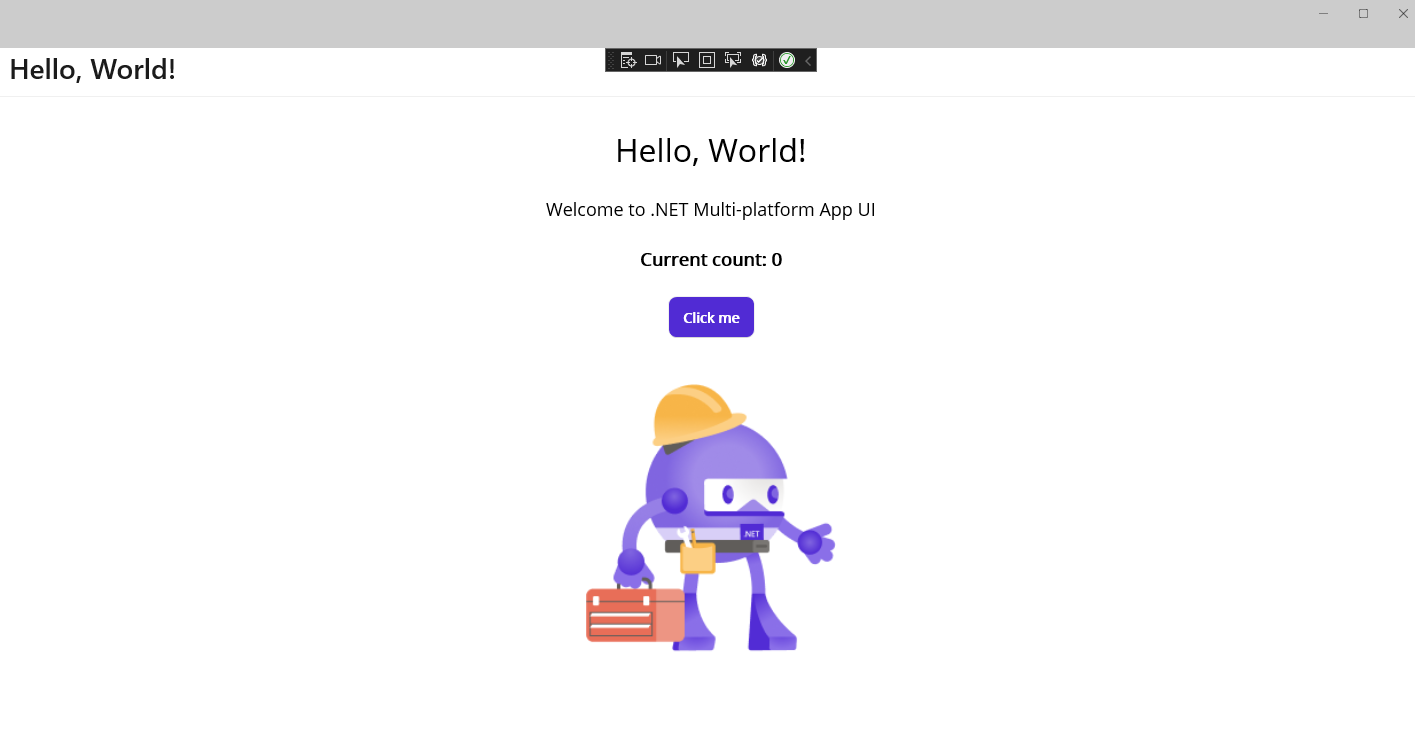
Task: Click the toolbar's dotted grip handle
Action: pyautogui.click(x=611, y=60)
